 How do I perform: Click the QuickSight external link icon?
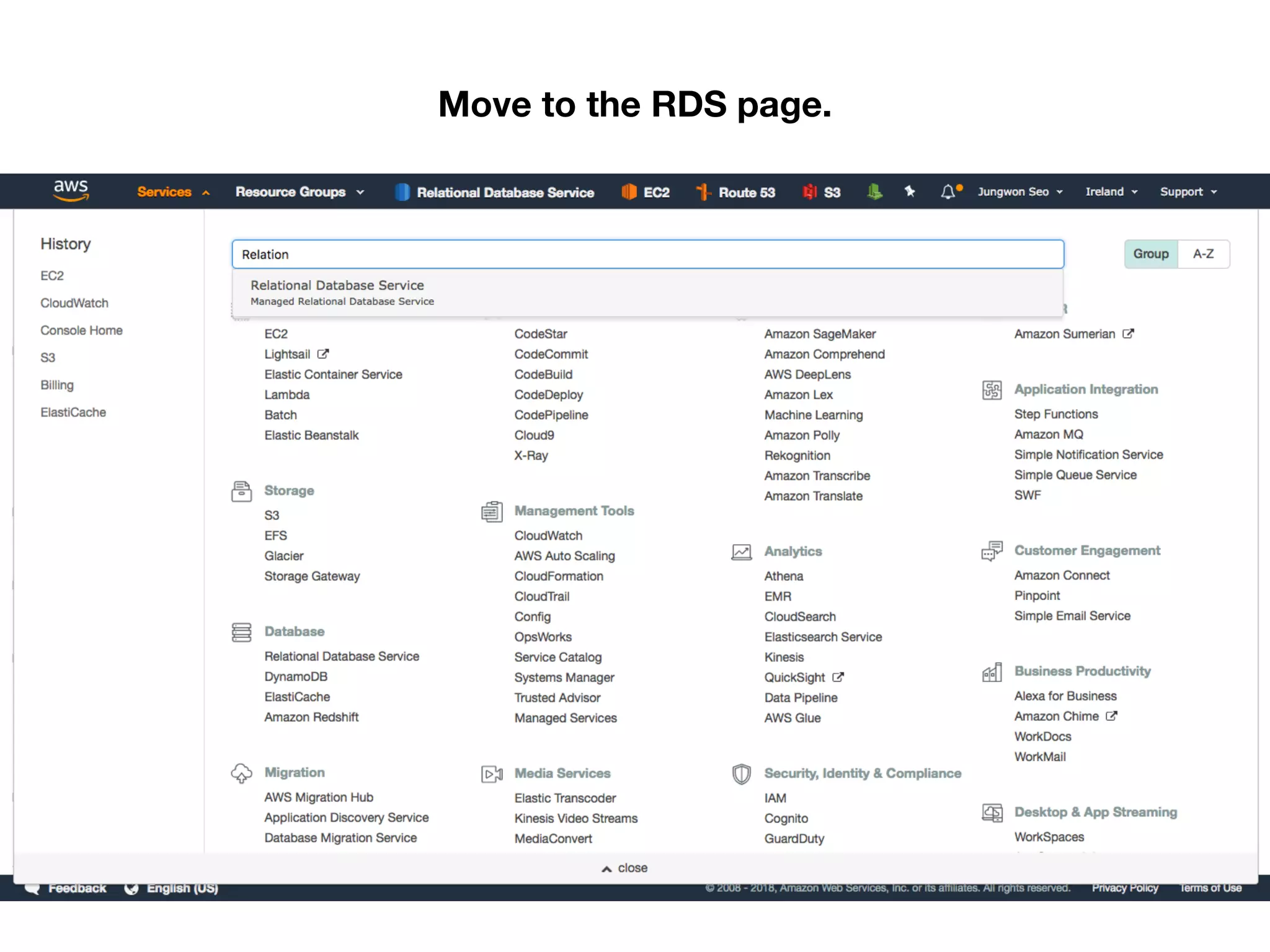(838, 677)
